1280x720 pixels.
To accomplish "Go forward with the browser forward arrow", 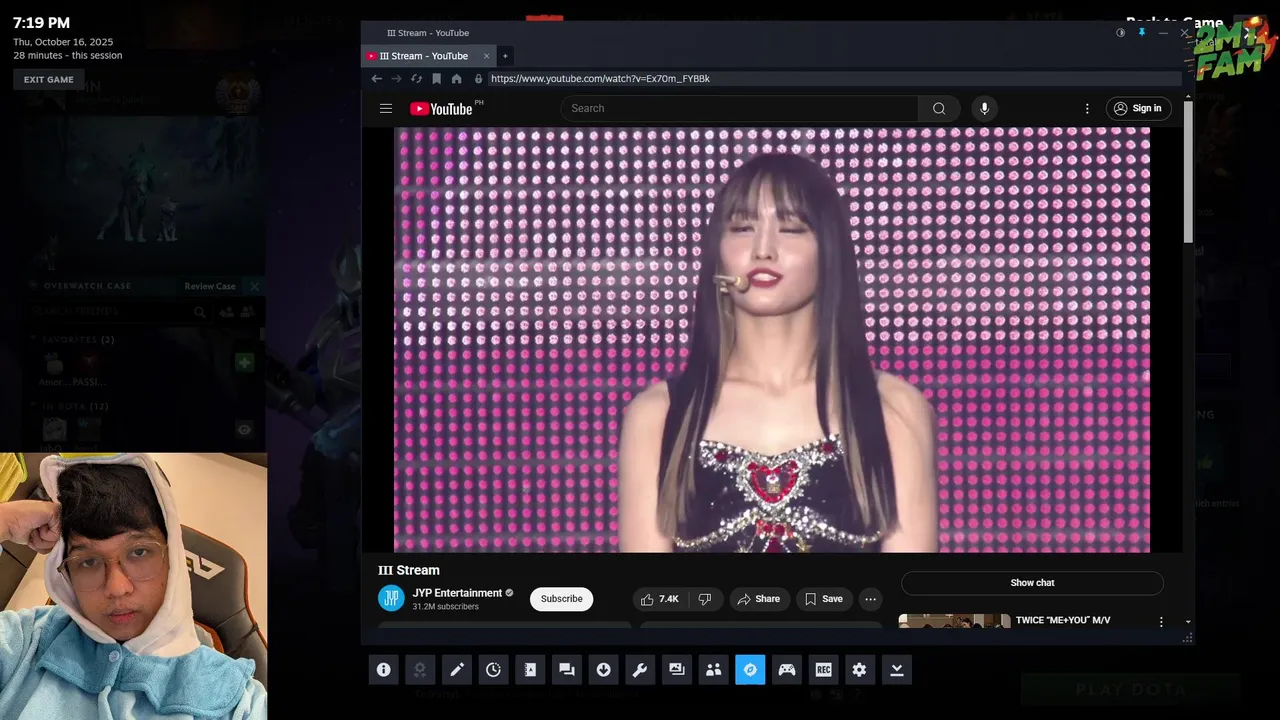I will pos(396,78).
